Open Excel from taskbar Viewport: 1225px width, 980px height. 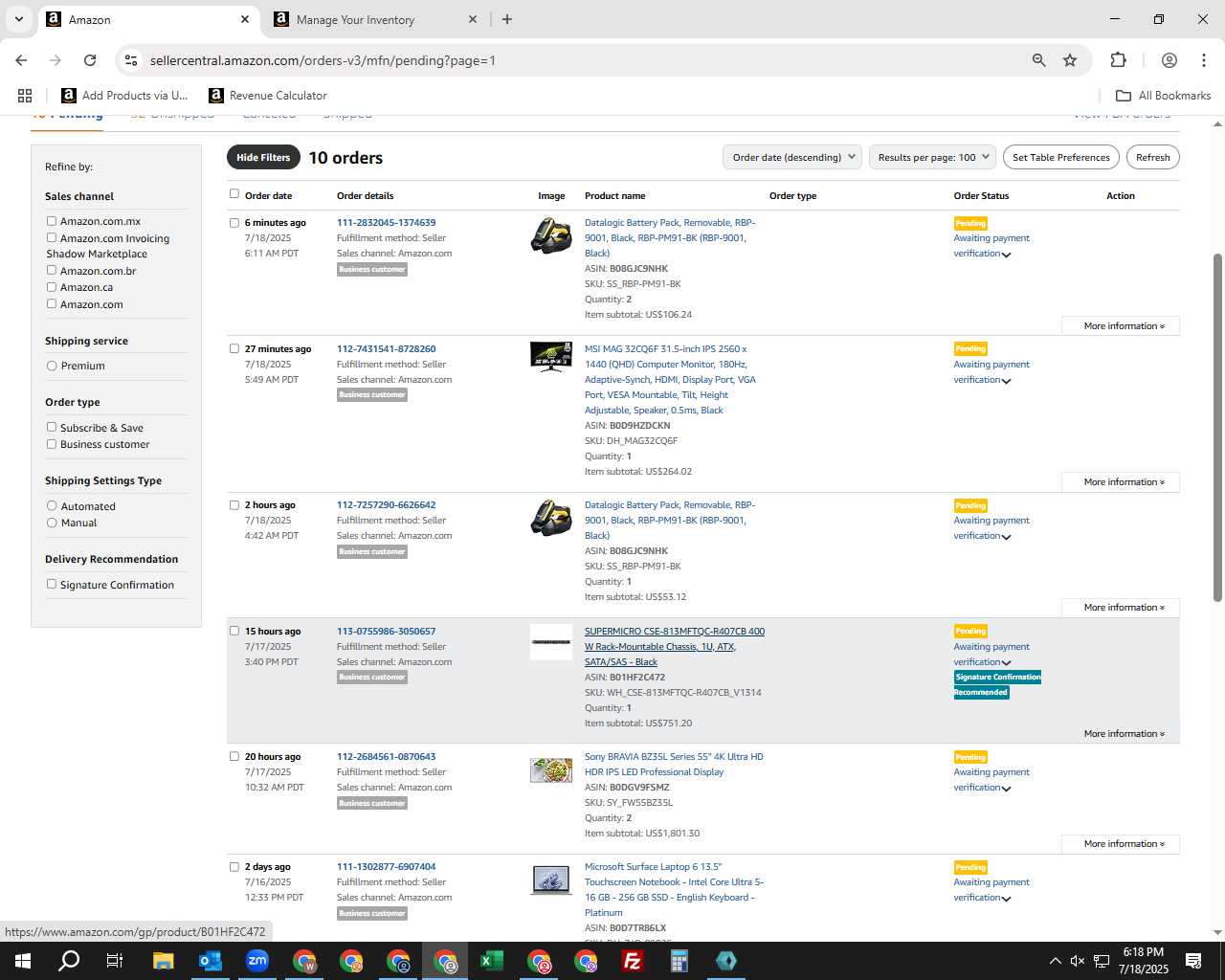(491, 961)
